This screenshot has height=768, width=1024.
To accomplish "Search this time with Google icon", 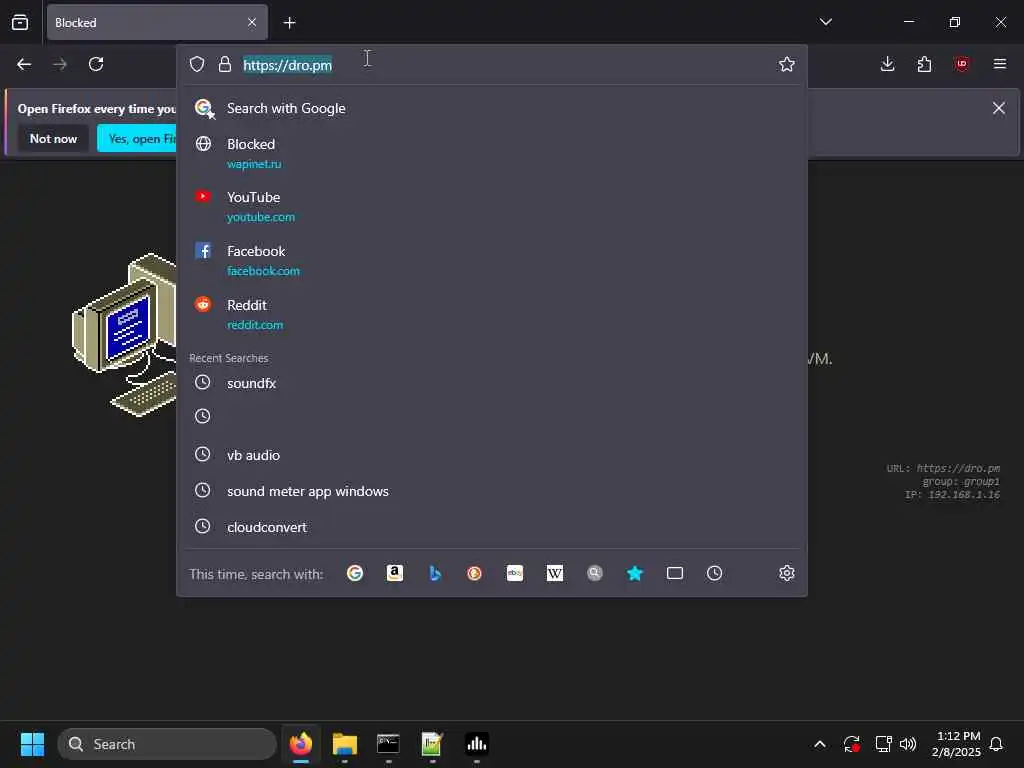I will (355, 573).
